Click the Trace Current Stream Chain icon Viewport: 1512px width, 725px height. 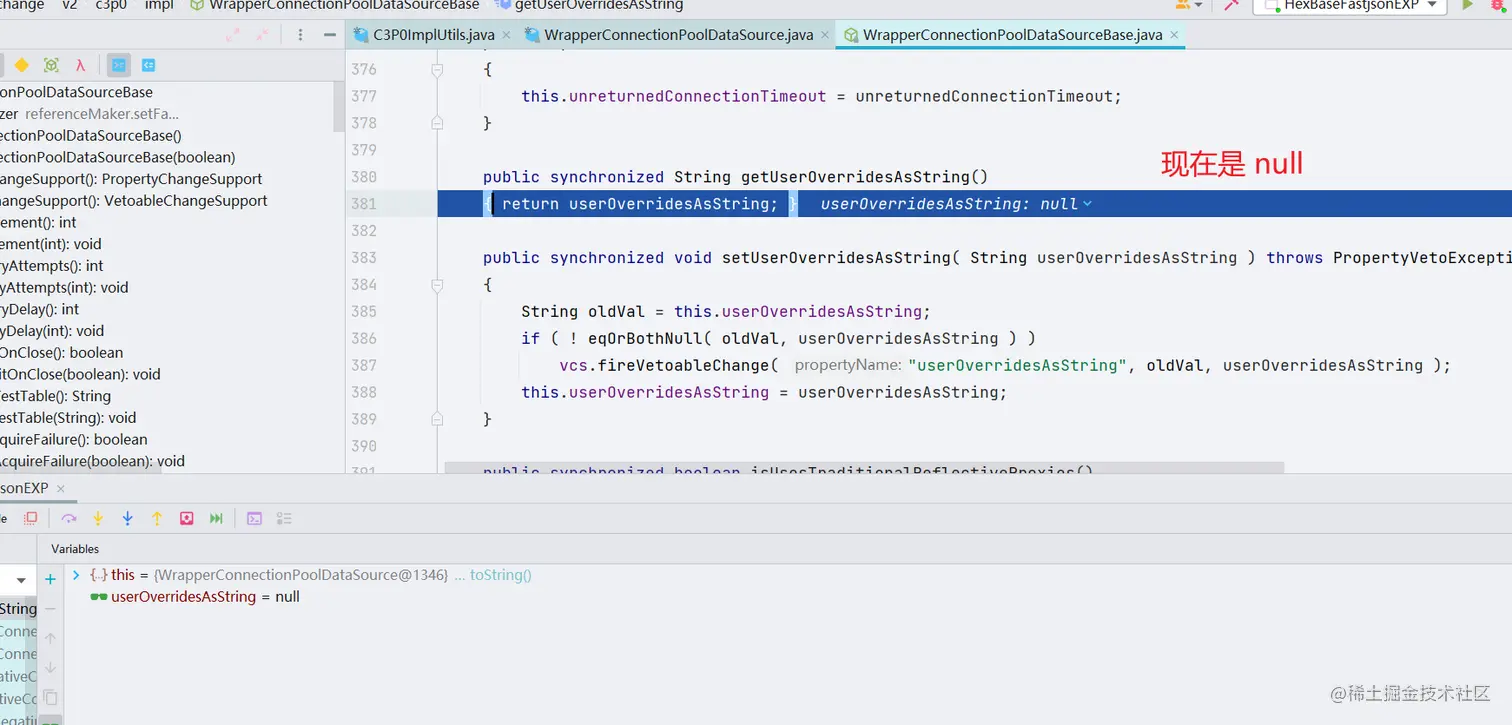click(x=284, y=518)
